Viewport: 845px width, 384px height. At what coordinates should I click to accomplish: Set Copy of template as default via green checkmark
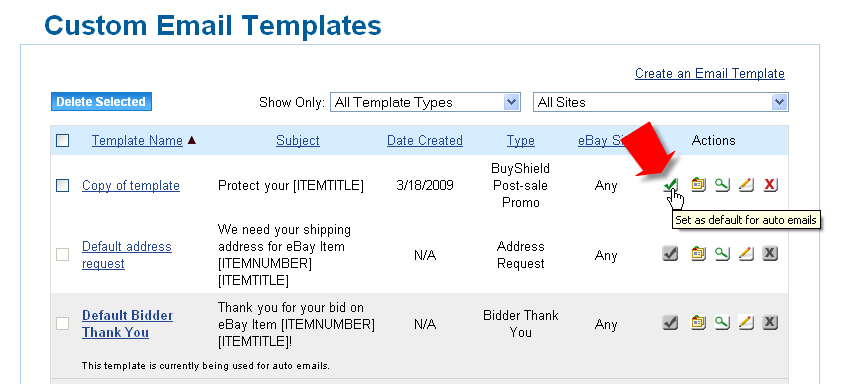[670, 185]
